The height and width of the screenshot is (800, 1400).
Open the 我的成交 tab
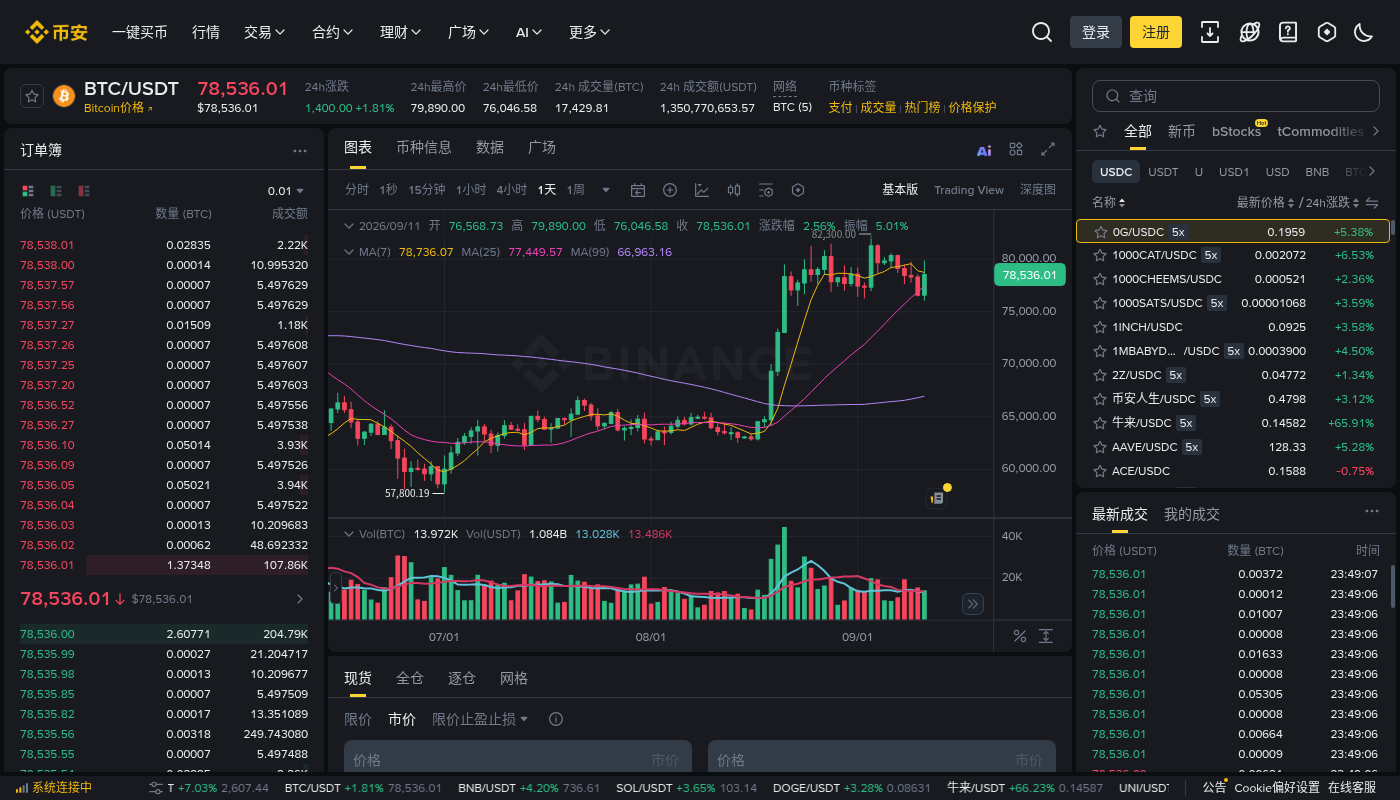click(1192, 514)
